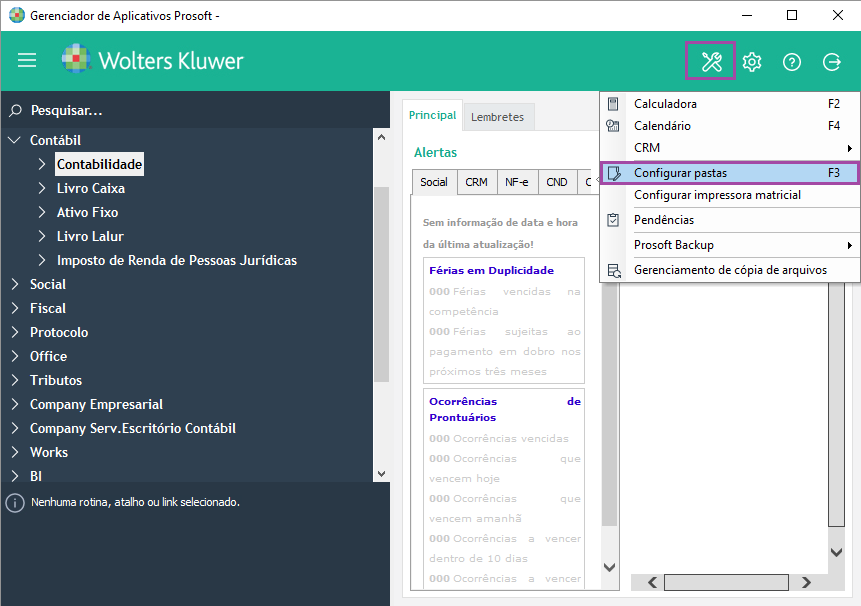Expand the Ativo Fixo node
Viewport: 861px width, 606px height.
coord(42,212)
